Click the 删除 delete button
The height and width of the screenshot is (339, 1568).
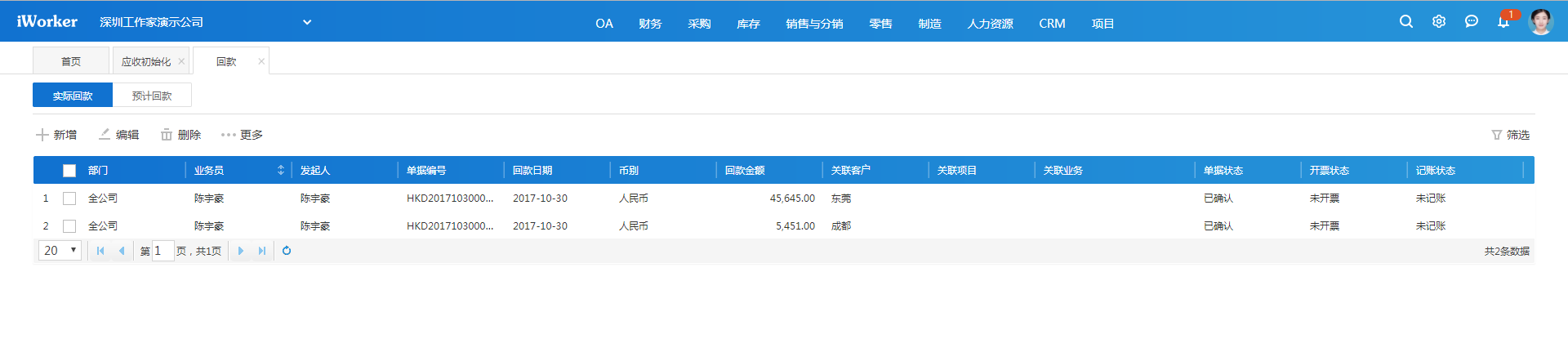pyautogui.click(x=180, y=135)
